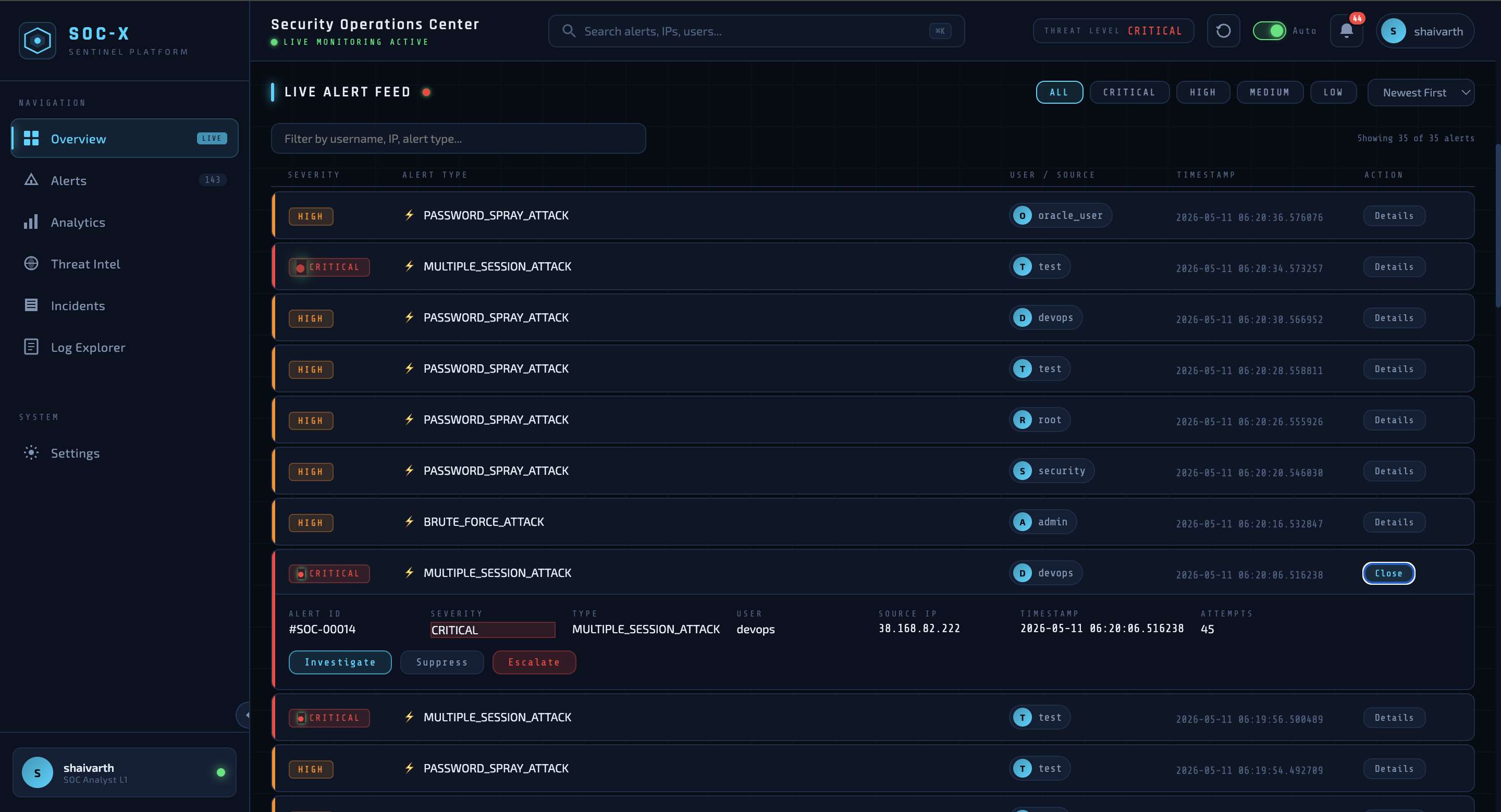The height and width of the screenshot is (812, 1501).
Task: Click the lightning icon on the BRUTE_FORCE_ATTACK row
Action: click(410, 521)
